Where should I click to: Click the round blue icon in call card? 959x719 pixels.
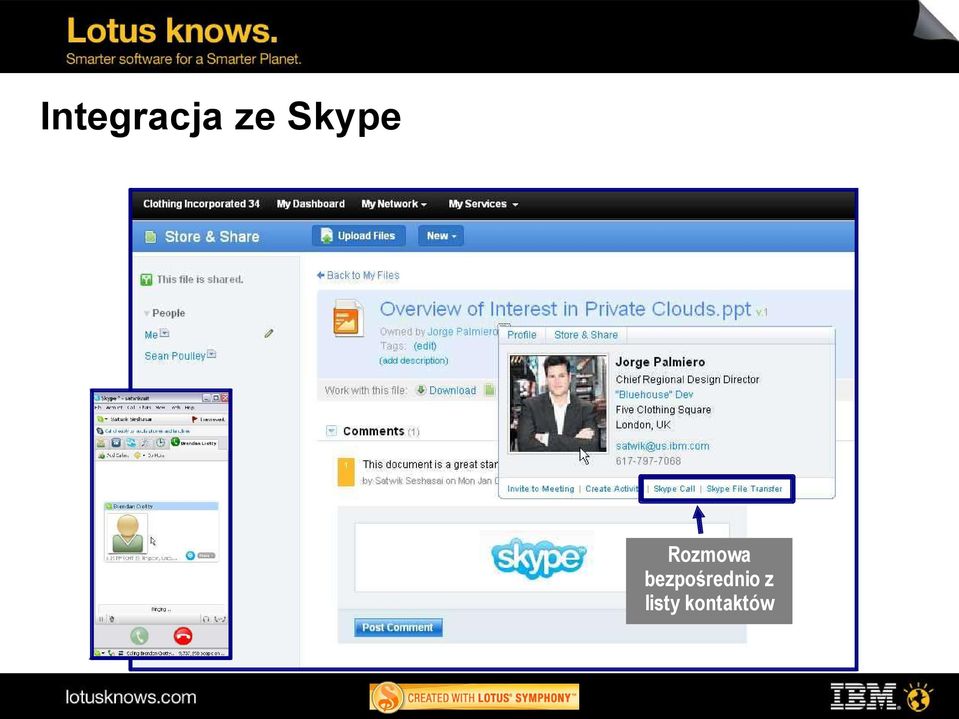point(190,555)
